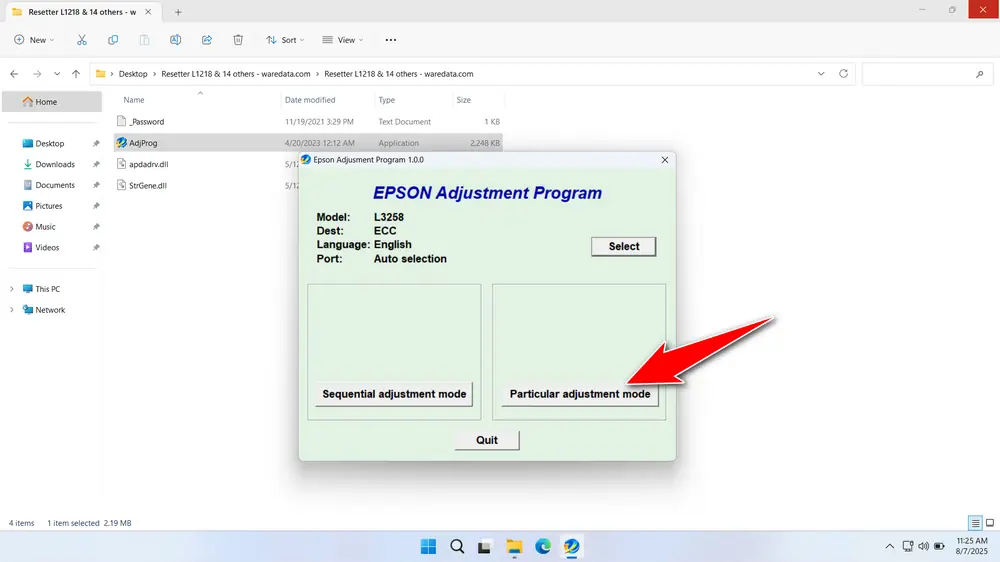Switch to large thumbnails view icon
Screen dimensions: 1000x562
(x=990, y=523)
